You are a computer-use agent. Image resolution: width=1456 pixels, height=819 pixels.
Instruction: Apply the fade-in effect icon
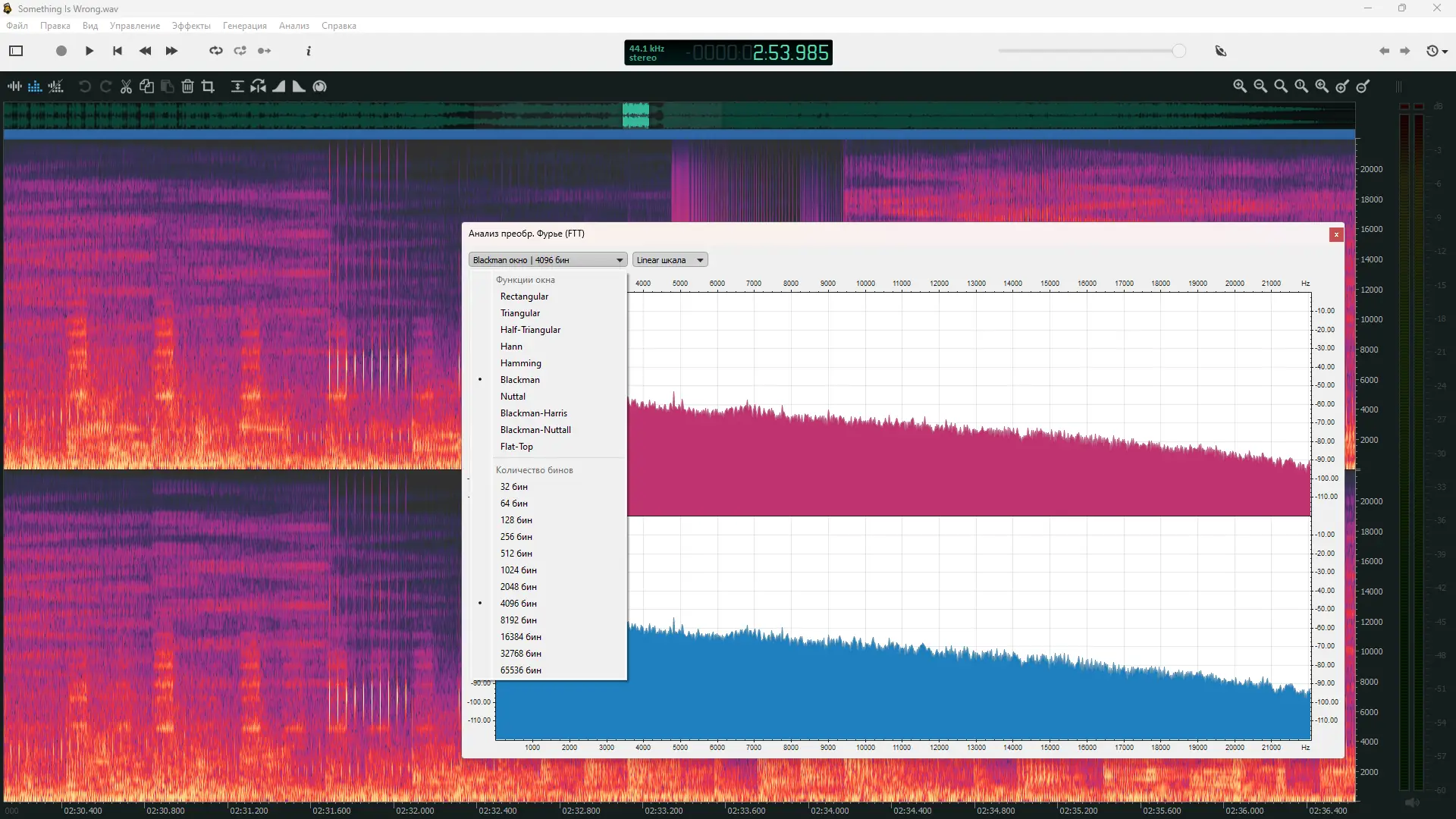pyautogui.click(x=279, y=86)
